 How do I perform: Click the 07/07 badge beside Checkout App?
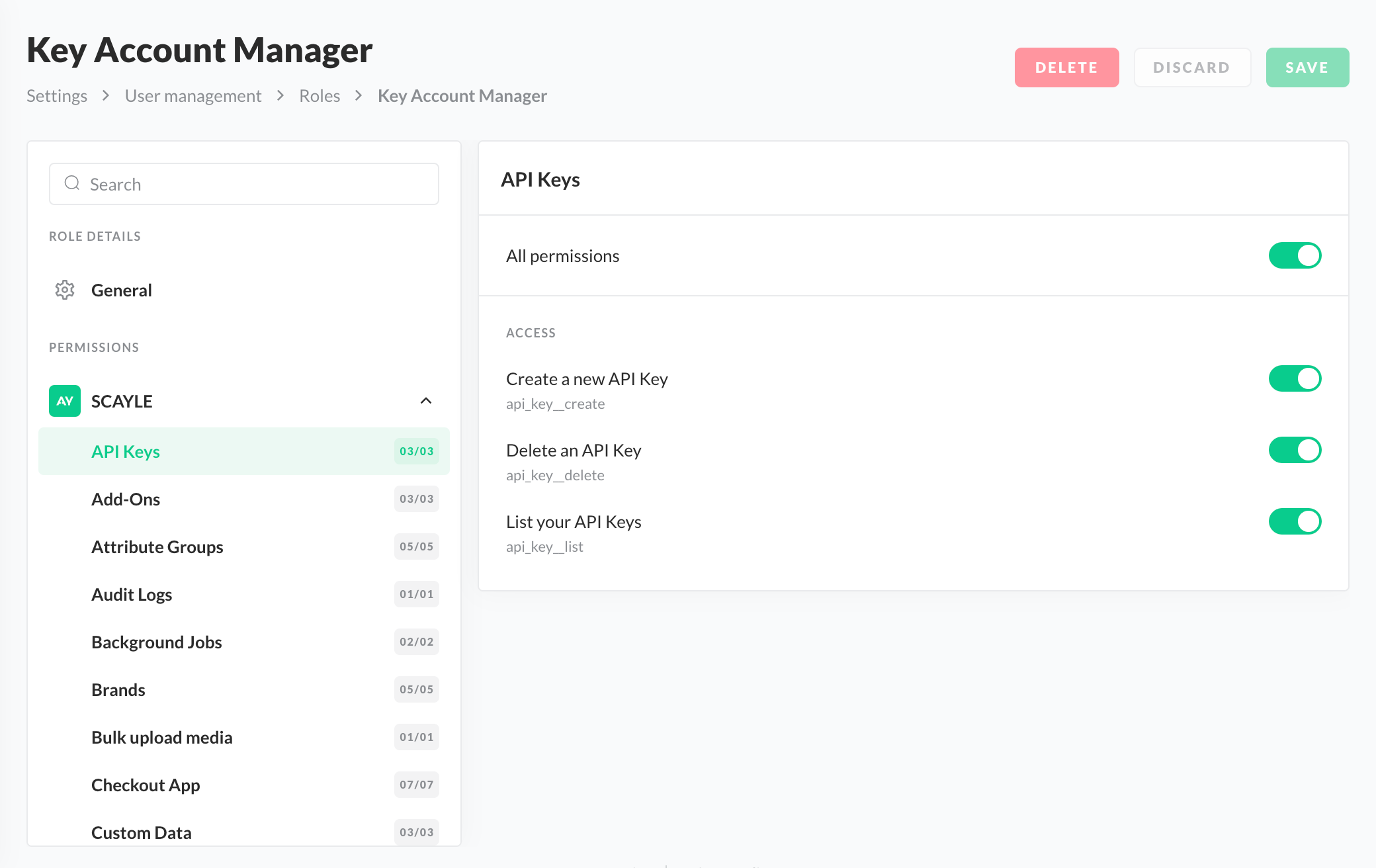416,785
